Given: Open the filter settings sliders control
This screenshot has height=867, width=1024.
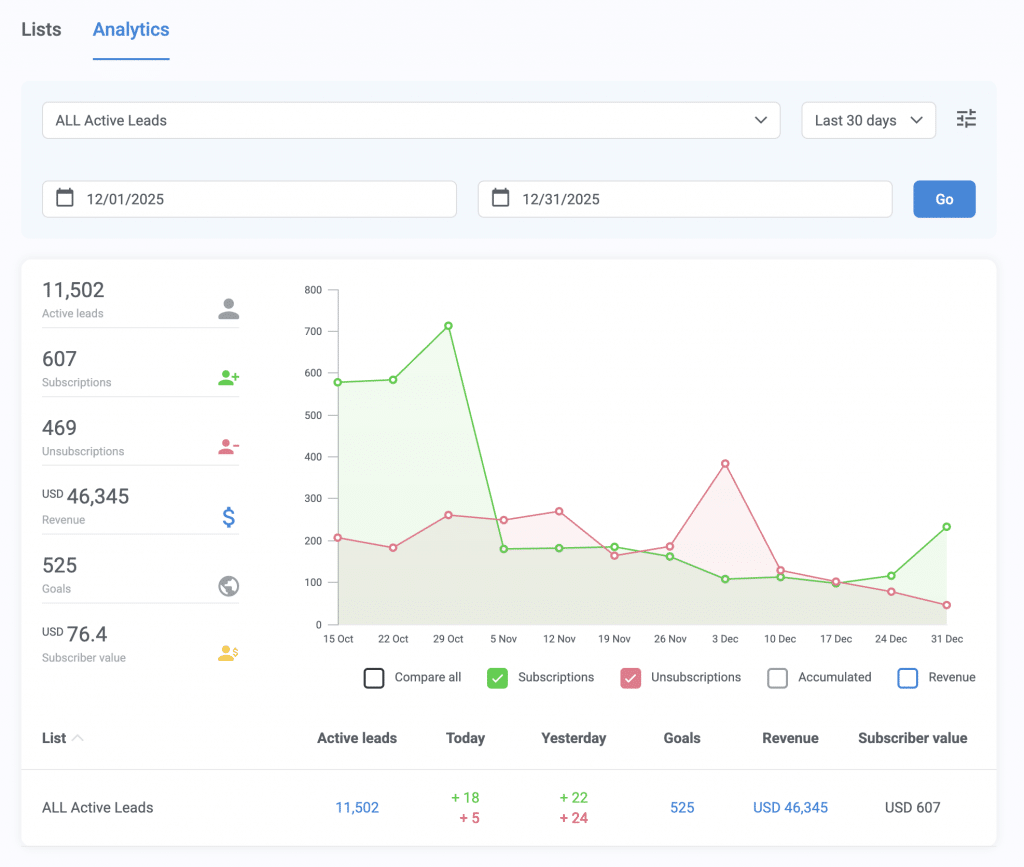Looking at the screenshot, I should (966, 118).
